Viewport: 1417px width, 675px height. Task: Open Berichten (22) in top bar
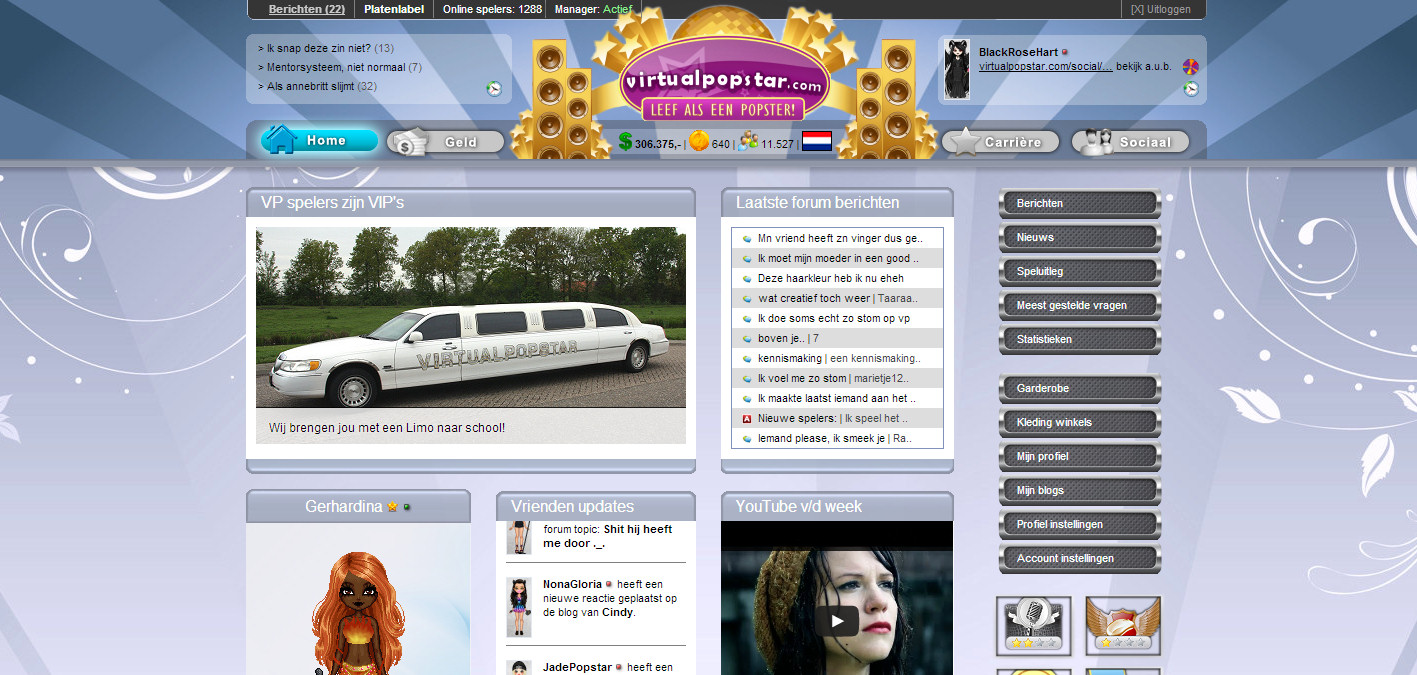click(306, 9)
